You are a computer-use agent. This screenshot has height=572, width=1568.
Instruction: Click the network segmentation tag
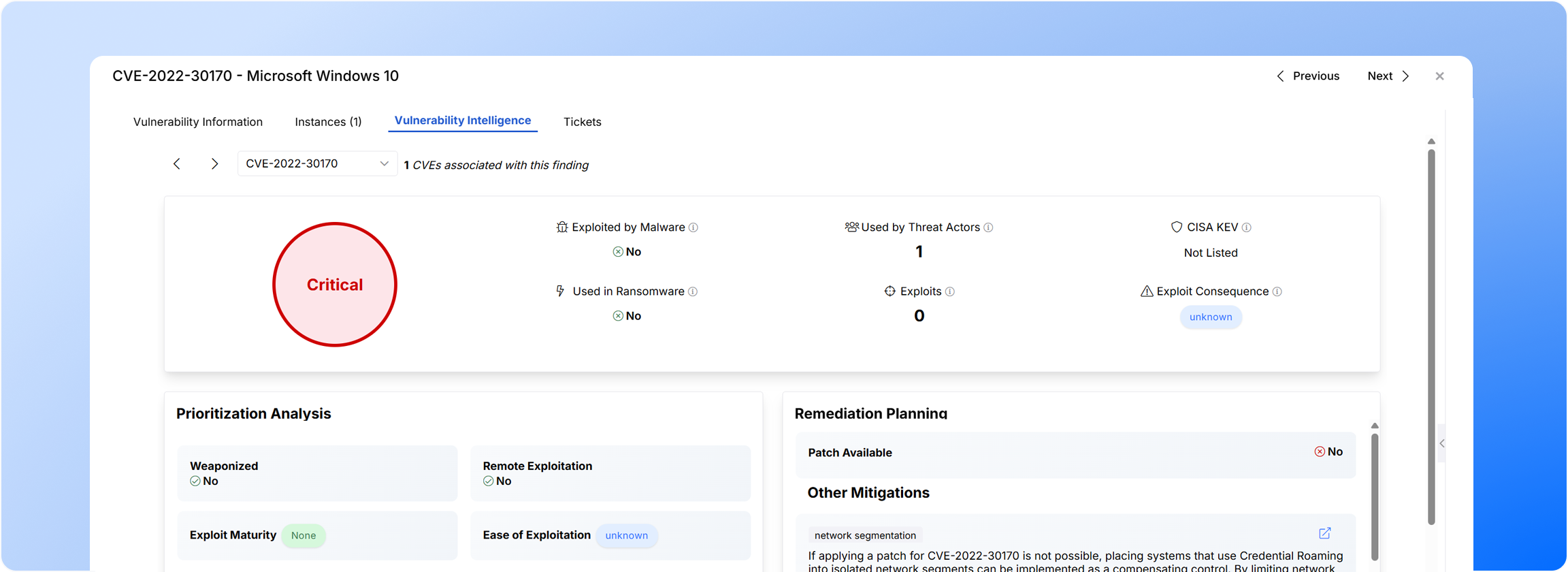(x=865, y=536)
